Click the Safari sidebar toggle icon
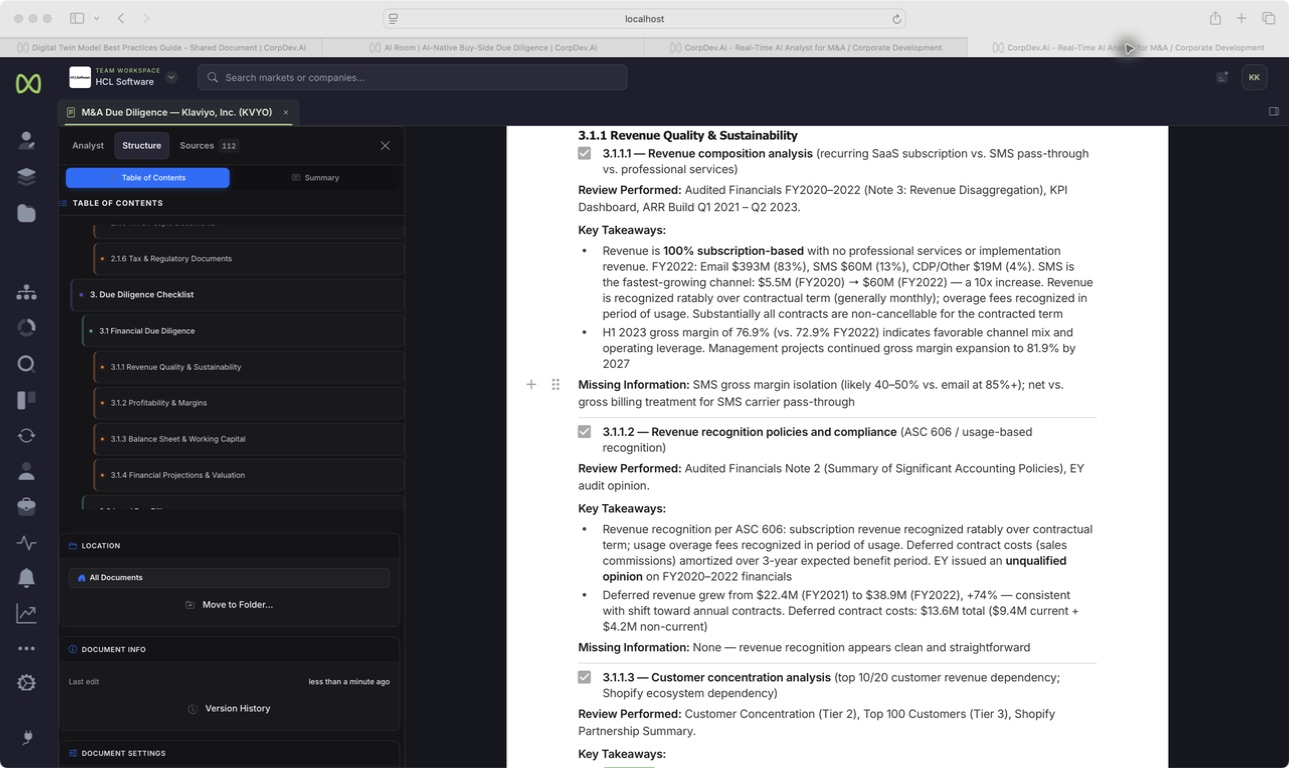This screenshot has width=1289, height=768. [77, 18]
